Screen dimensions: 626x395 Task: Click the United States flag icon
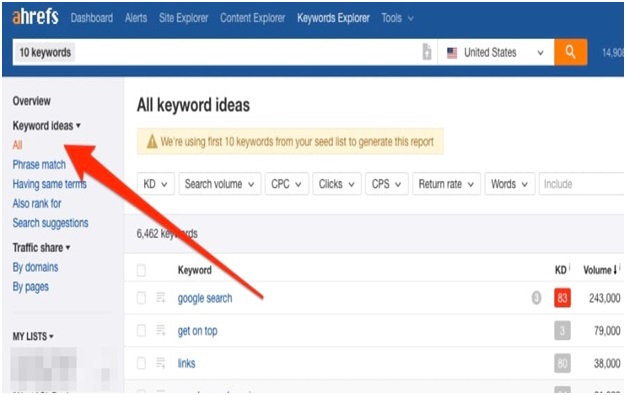[x=452, y=52]
